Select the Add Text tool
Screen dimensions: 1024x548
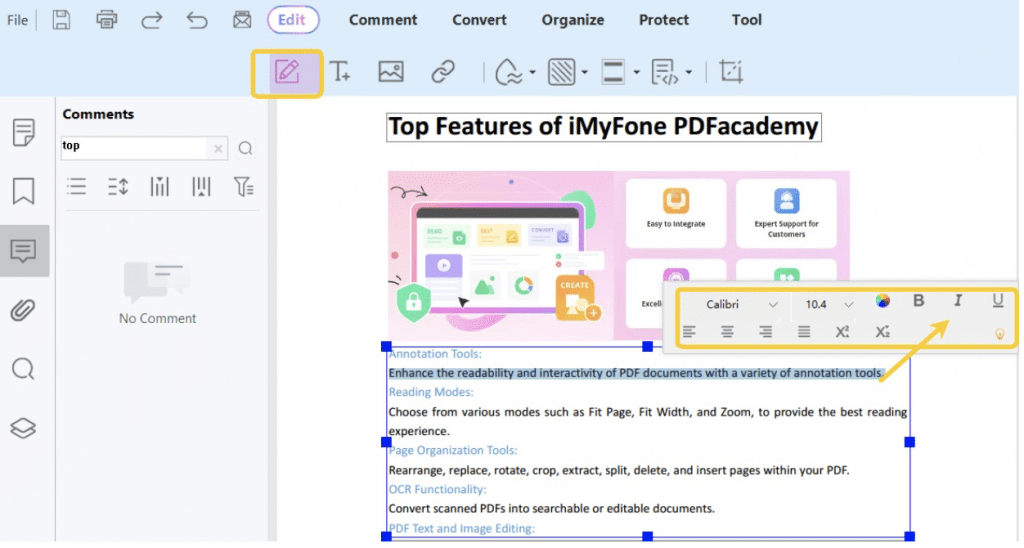[x=340, y=71]
